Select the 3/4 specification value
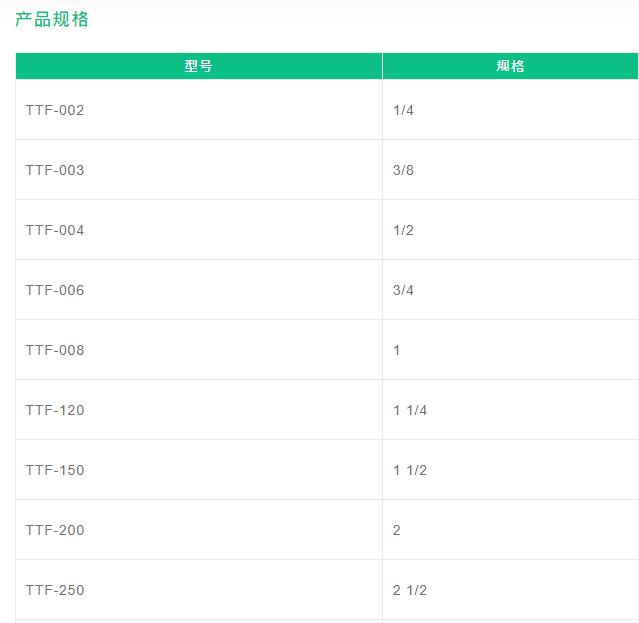 point(403,290)
